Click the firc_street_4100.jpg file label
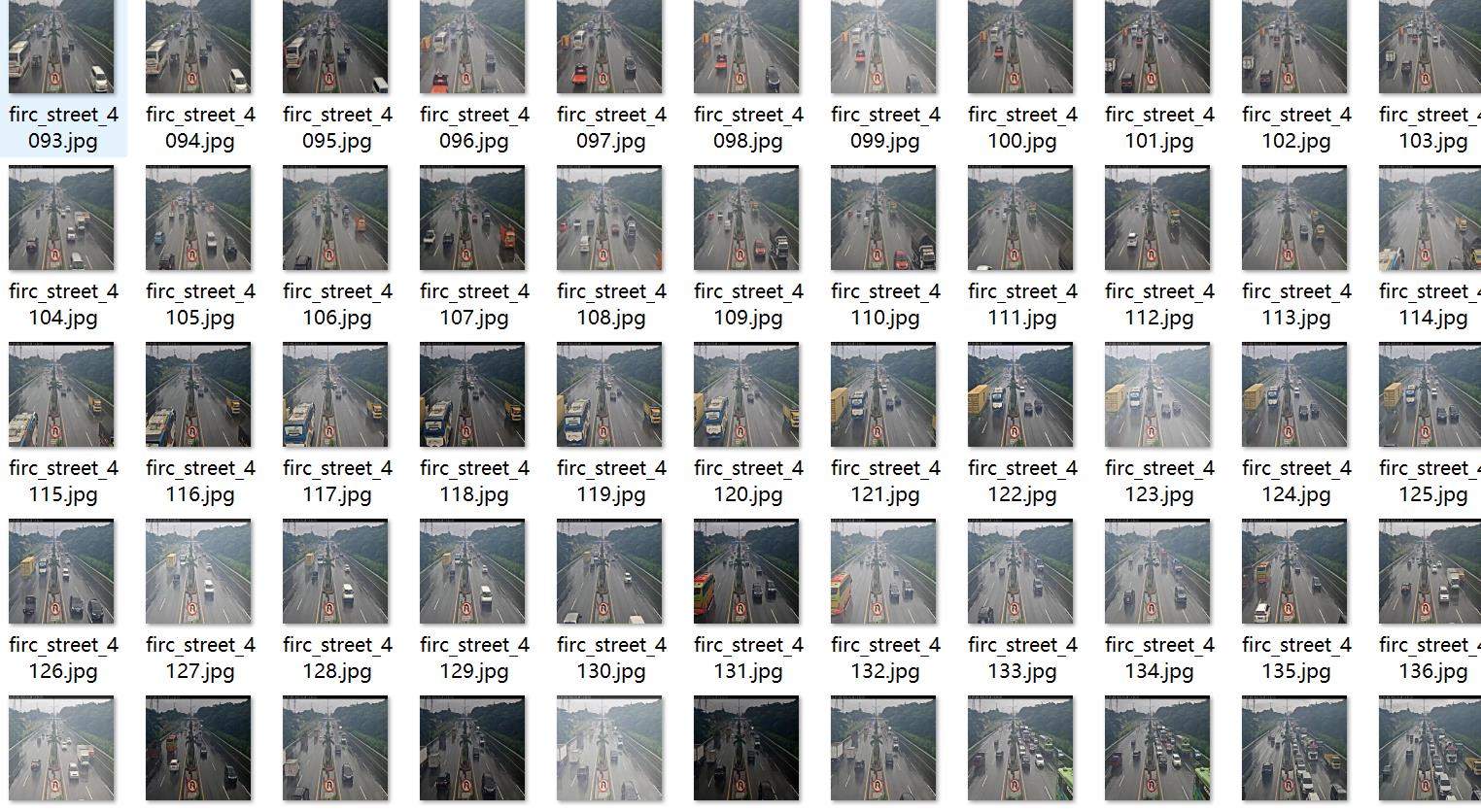This screenshot has width=1481, height=812. [1020, 127]
